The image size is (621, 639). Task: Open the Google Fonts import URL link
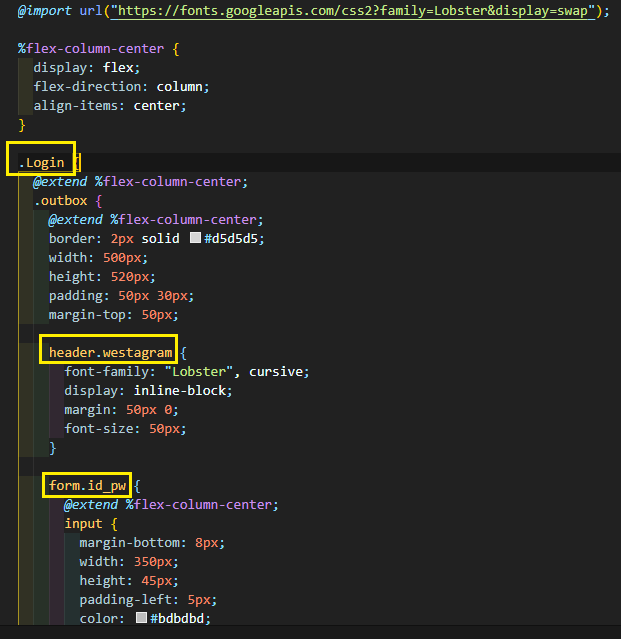pyautogui.click(x=353, y=11)
